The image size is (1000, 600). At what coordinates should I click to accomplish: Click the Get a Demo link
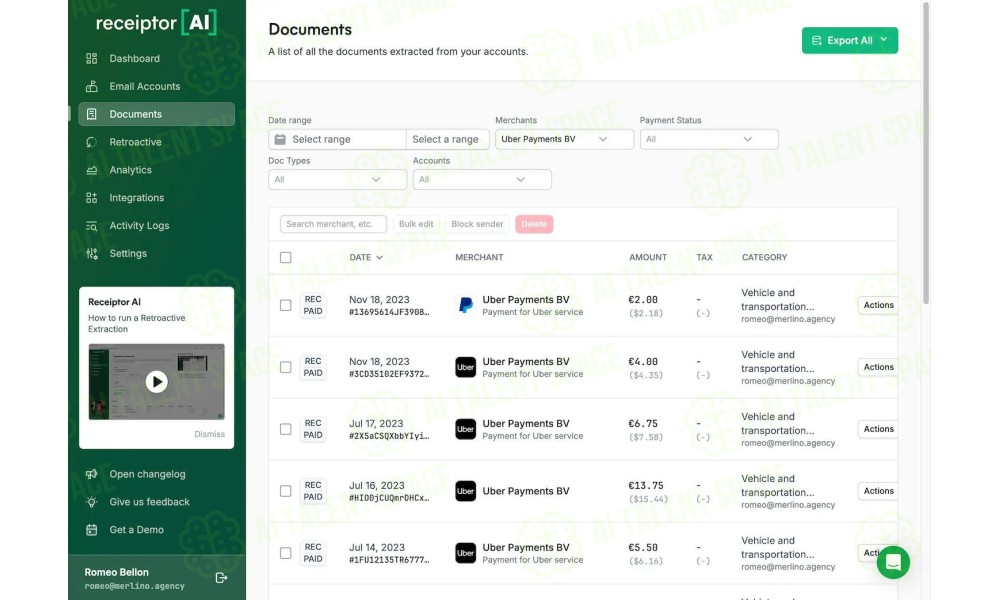click(136, 530)
